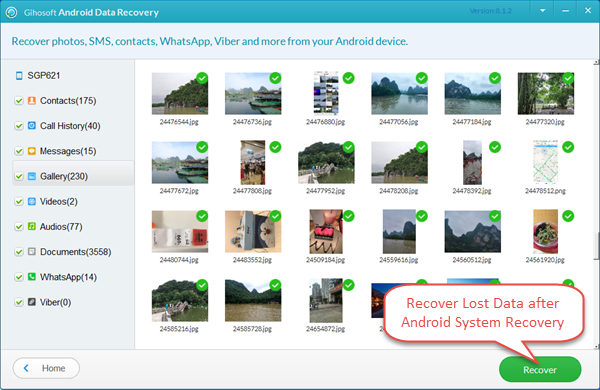
Task: Click the Contacts category icon
Action: (x=32, y=101)
